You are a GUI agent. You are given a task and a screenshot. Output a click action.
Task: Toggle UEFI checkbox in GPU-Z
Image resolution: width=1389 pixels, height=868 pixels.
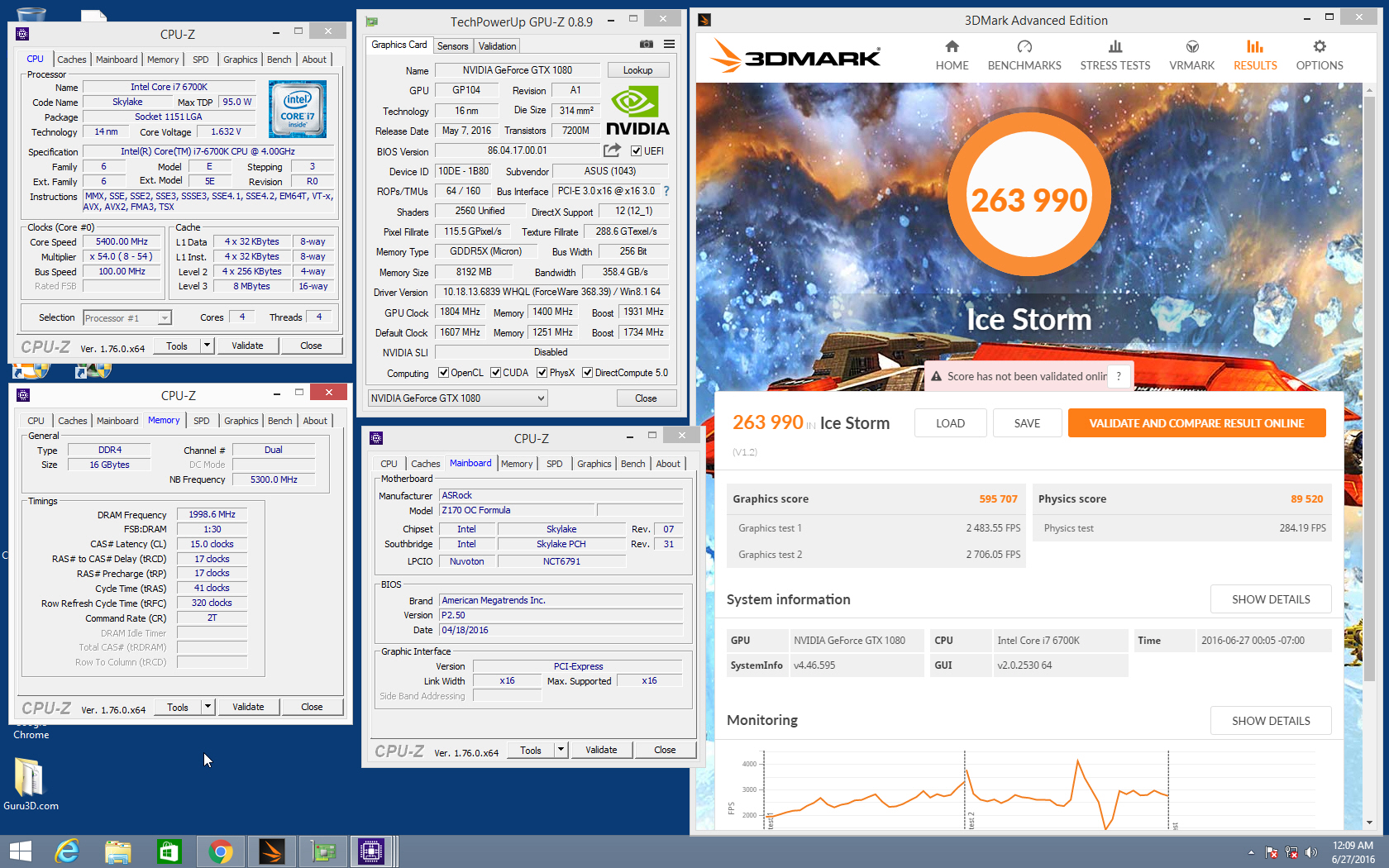636,151
